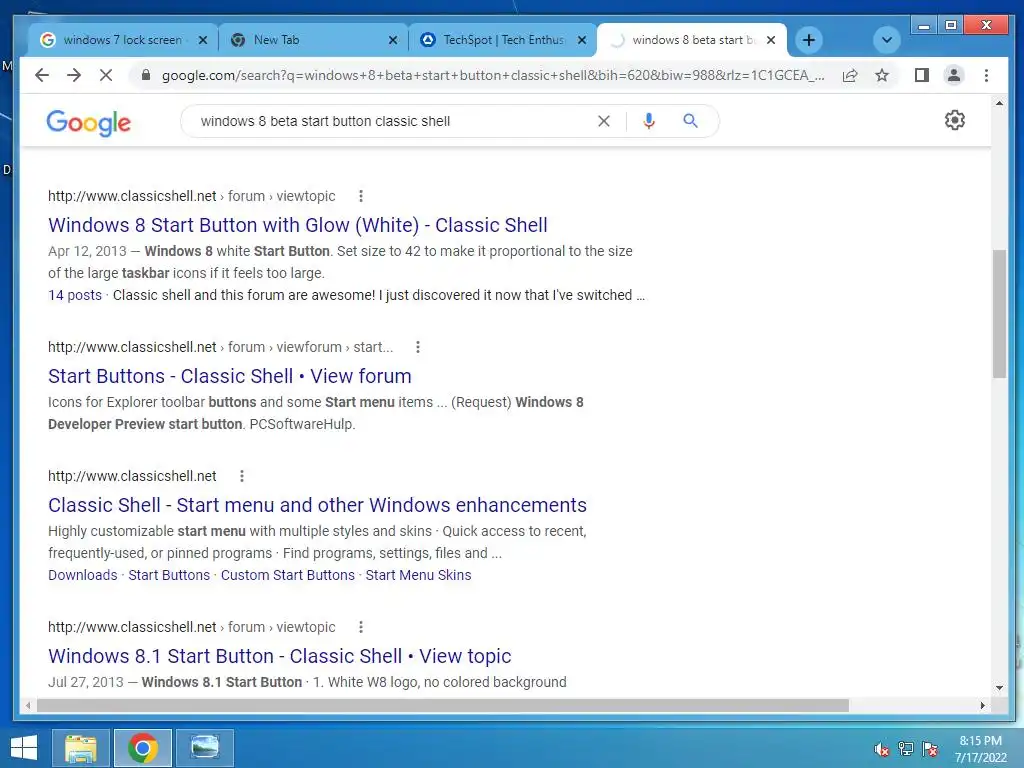
Task: Go to Google home via logo
Action: pyautogui.click(x=89, y=122)
